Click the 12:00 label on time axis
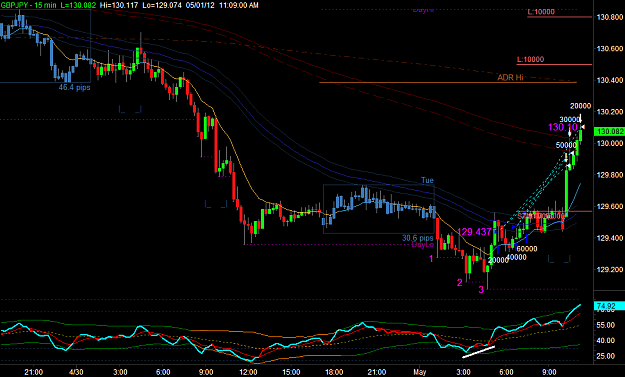625x377 pixels. click(248, 372)
